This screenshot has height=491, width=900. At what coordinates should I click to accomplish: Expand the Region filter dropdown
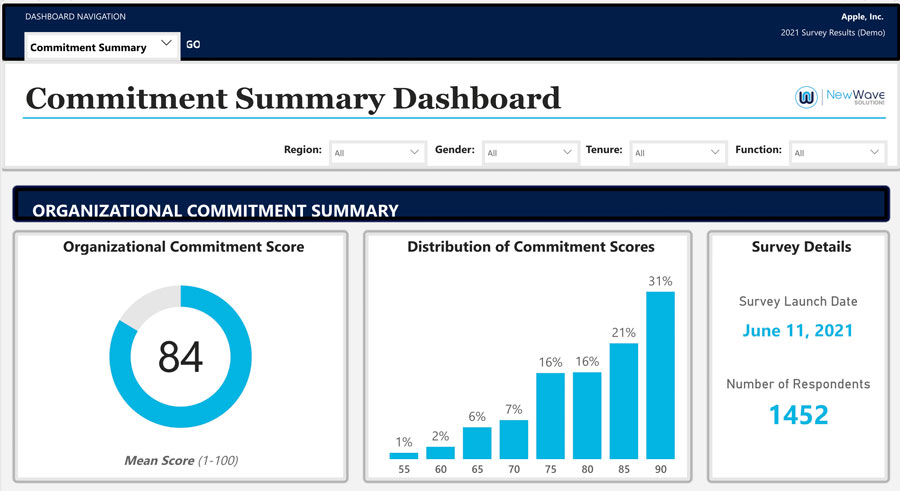coord(377,152)
